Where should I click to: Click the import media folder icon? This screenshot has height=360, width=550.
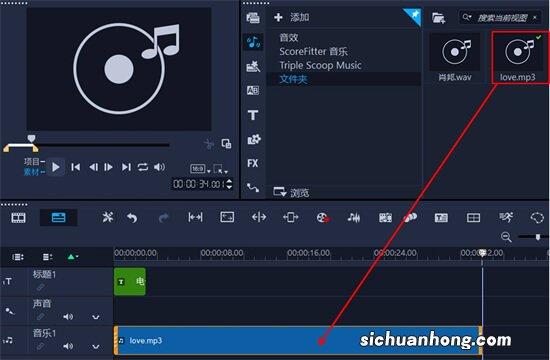click(x=438, y=18)
